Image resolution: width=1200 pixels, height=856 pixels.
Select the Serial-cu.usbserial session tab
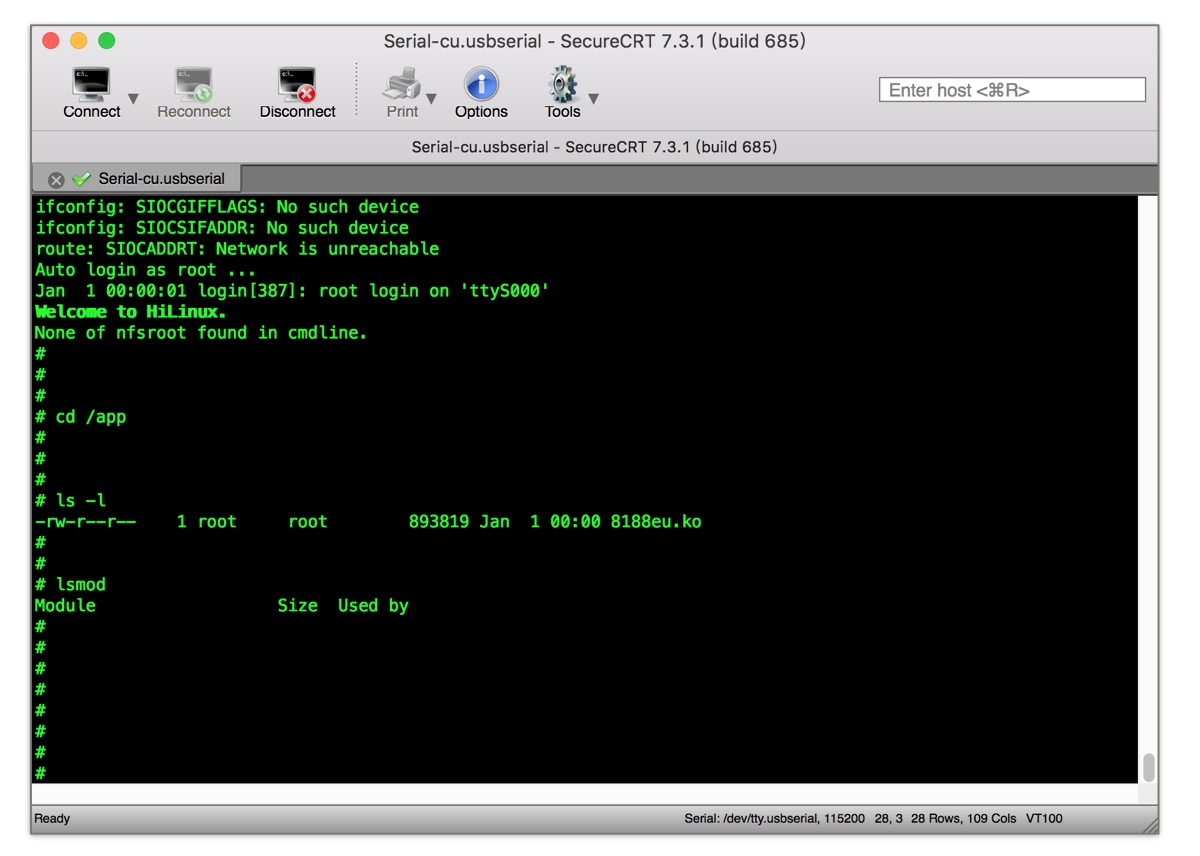[135, 179]
